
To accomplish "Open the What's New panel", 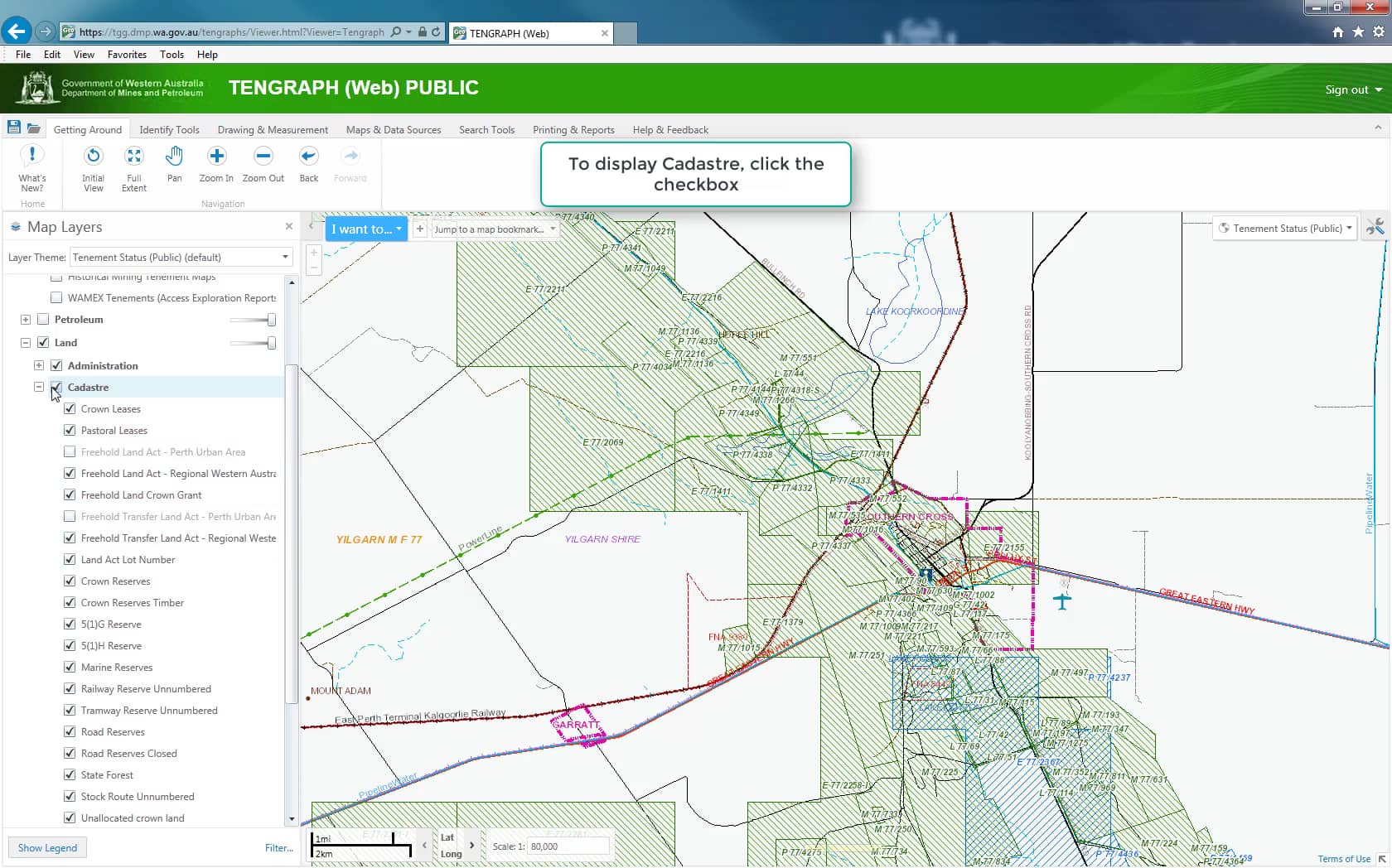I will 32,162.
